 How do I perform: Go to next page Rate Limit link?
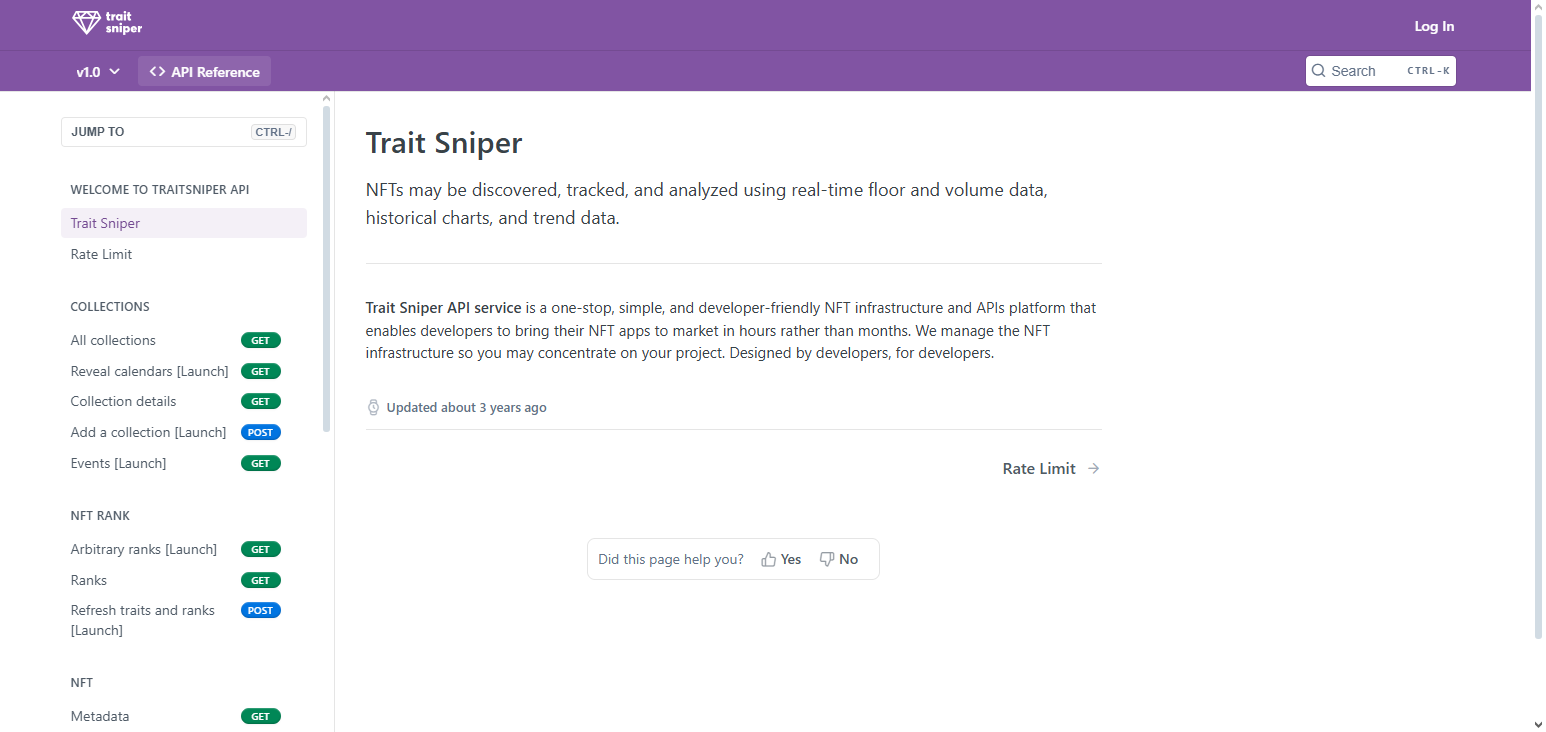1039,469
